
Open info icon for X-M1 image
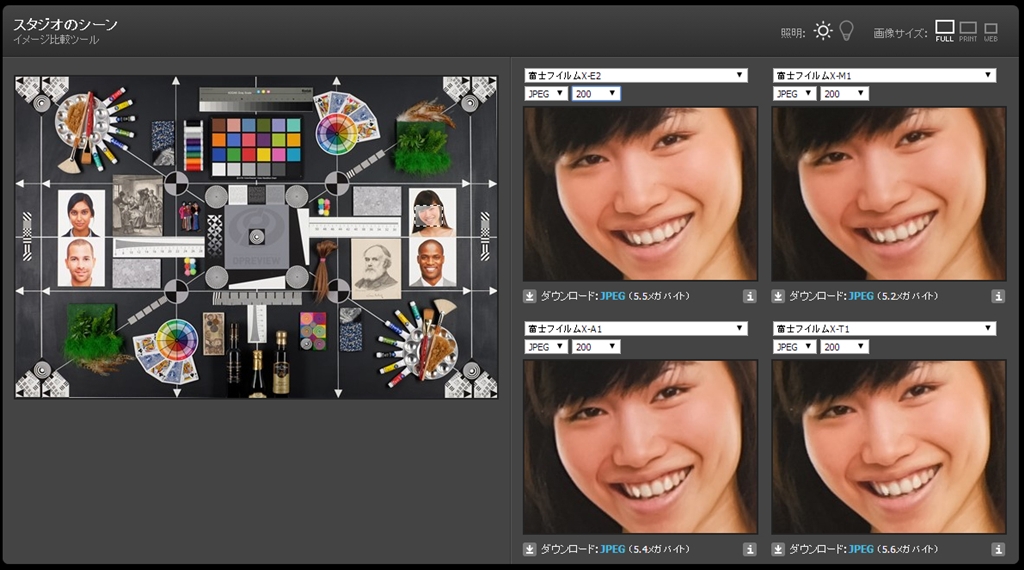[x=998, y=296]
